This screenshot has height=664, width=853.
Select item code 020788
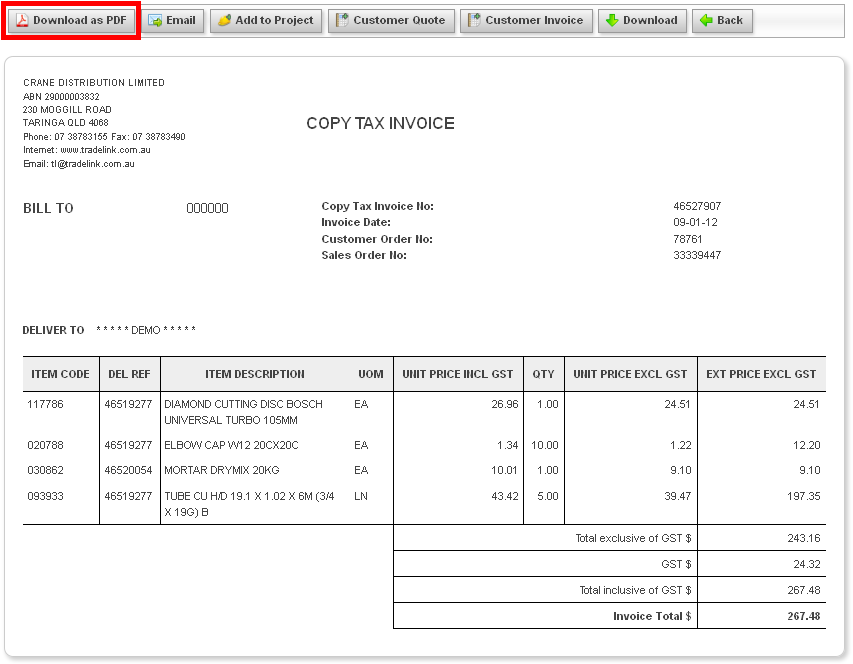click(45, 445)
